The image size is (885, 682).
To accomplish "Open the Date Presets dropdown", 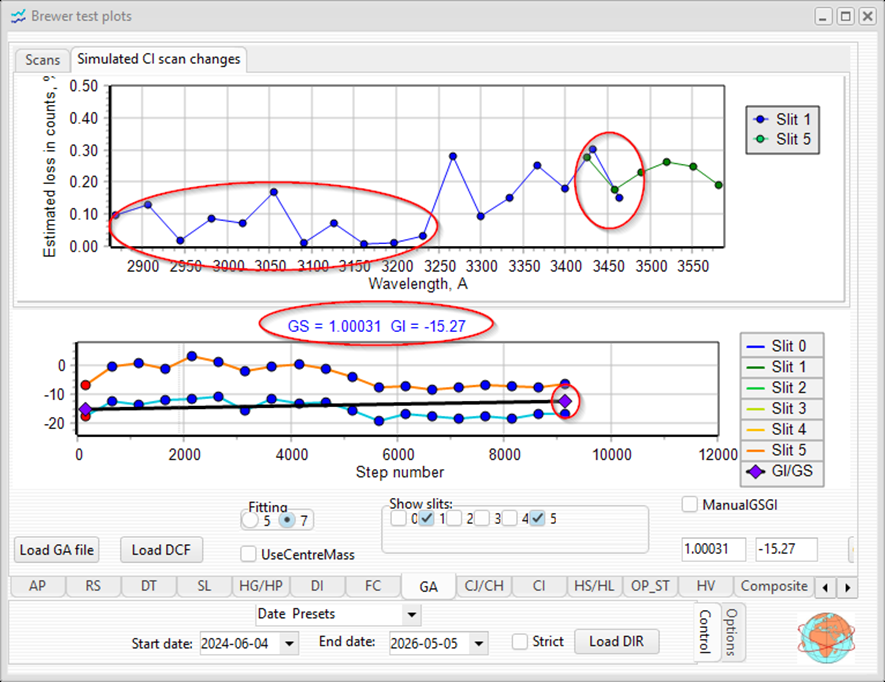I will (x=412, y=614).
